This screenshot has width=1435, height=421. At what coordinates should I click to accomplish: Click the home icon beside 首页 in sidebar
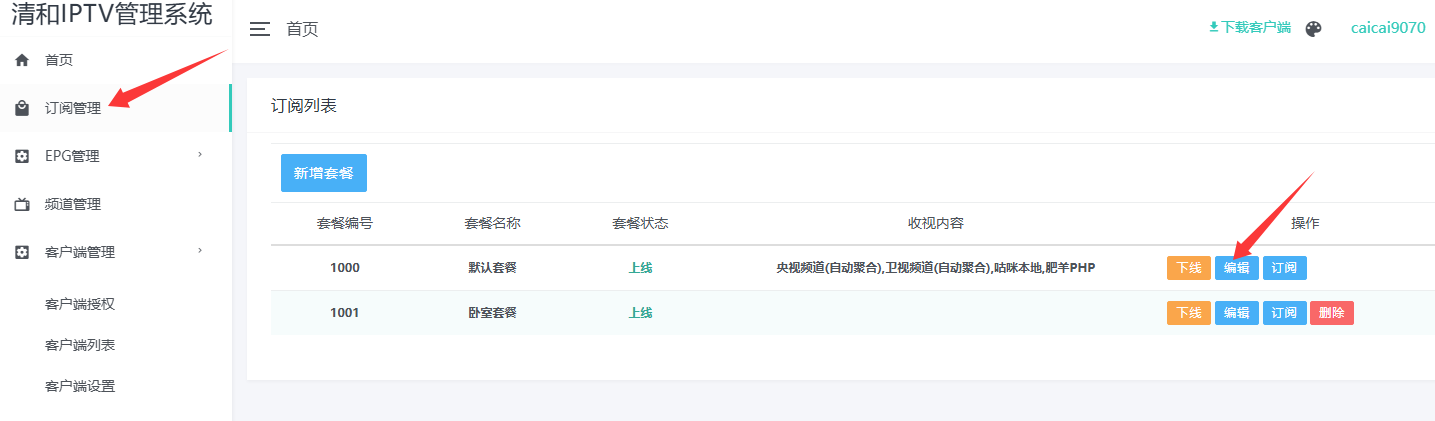pyautogui.click(x=22, y=60)
